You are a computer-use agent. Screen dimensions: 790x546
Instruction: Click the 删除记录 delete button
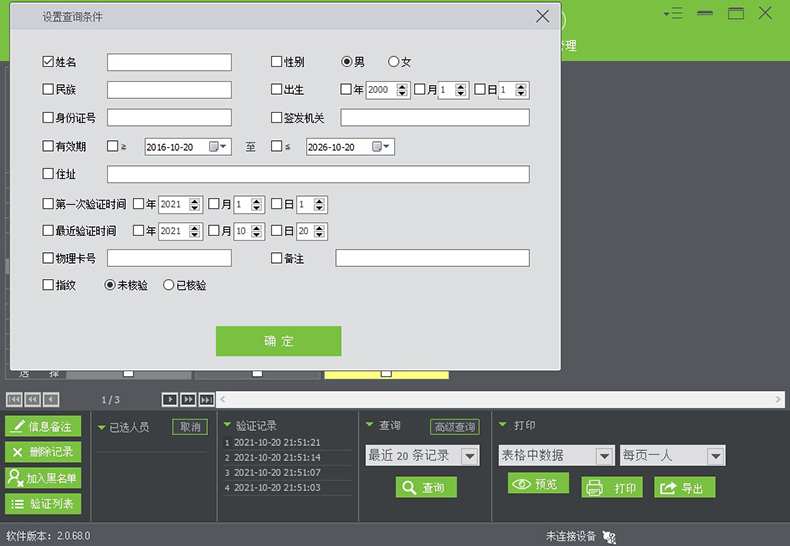(x=44, y=452)
